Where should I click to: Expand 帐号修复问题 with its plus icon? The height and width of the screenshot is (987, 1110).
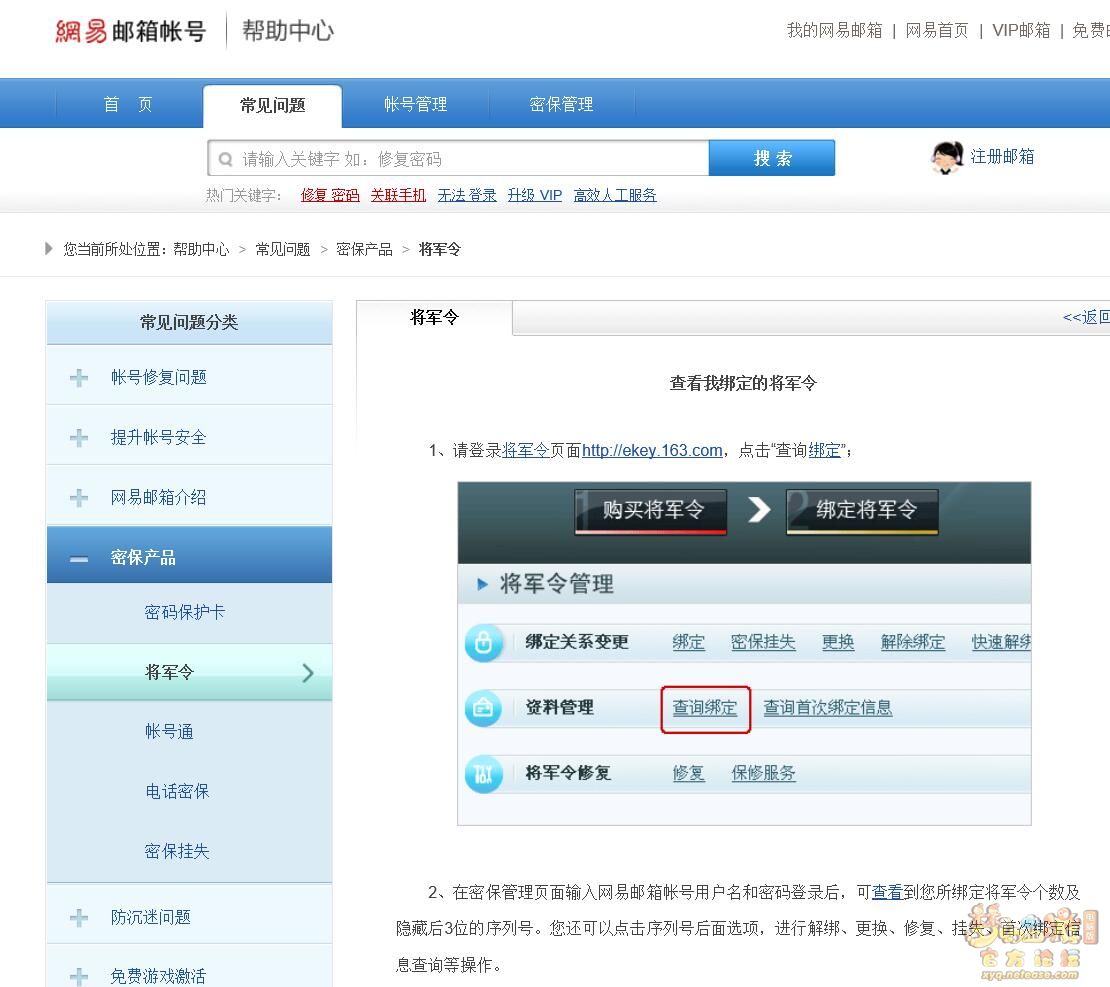[79, 377]
